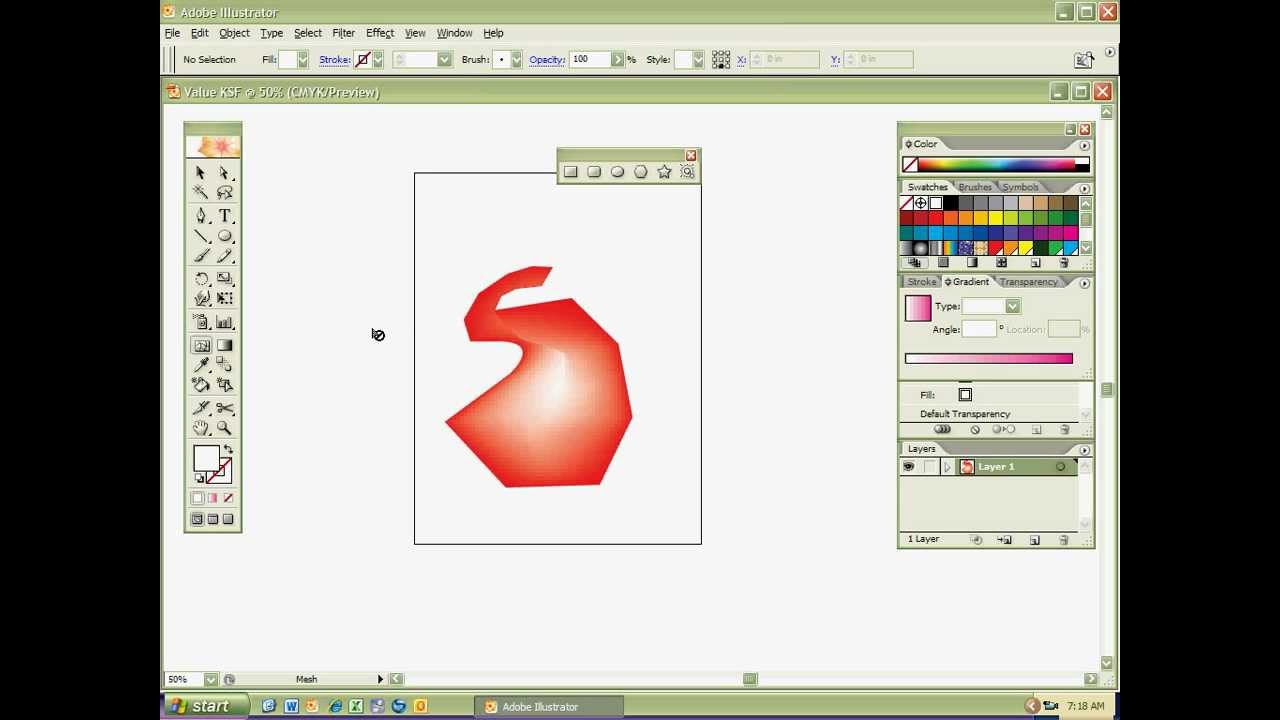Open the File menu
Screen dimensions: 1280x720
172,33
